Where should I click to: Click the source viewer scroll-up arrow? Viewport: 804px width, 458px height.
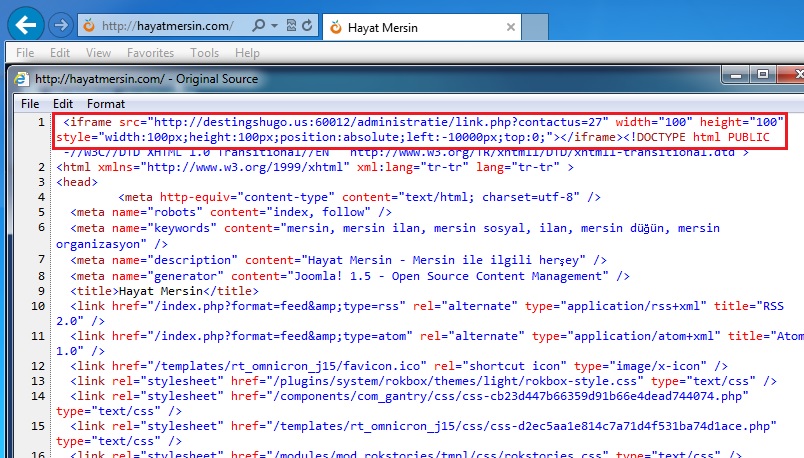(x=795, y=122)
